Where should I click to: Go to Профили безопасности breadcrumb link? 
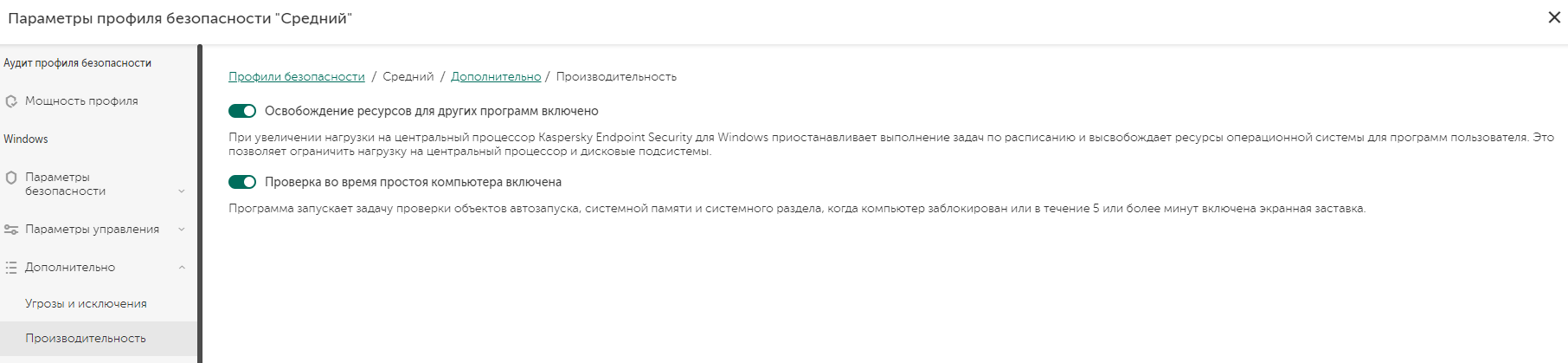click(297, 77)
